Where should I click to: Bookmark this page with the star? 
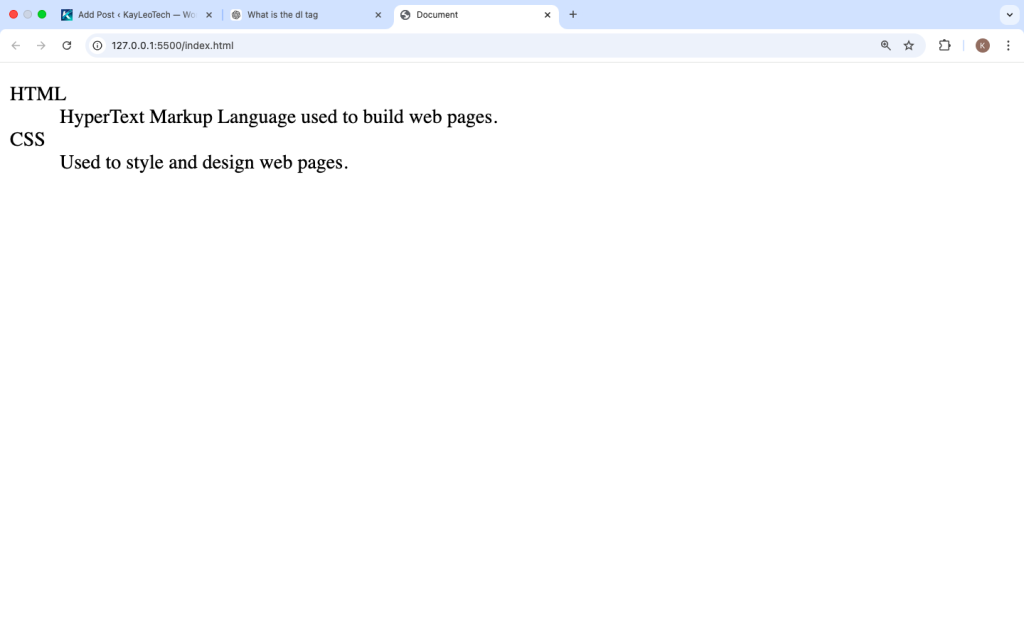click(909, 45)
